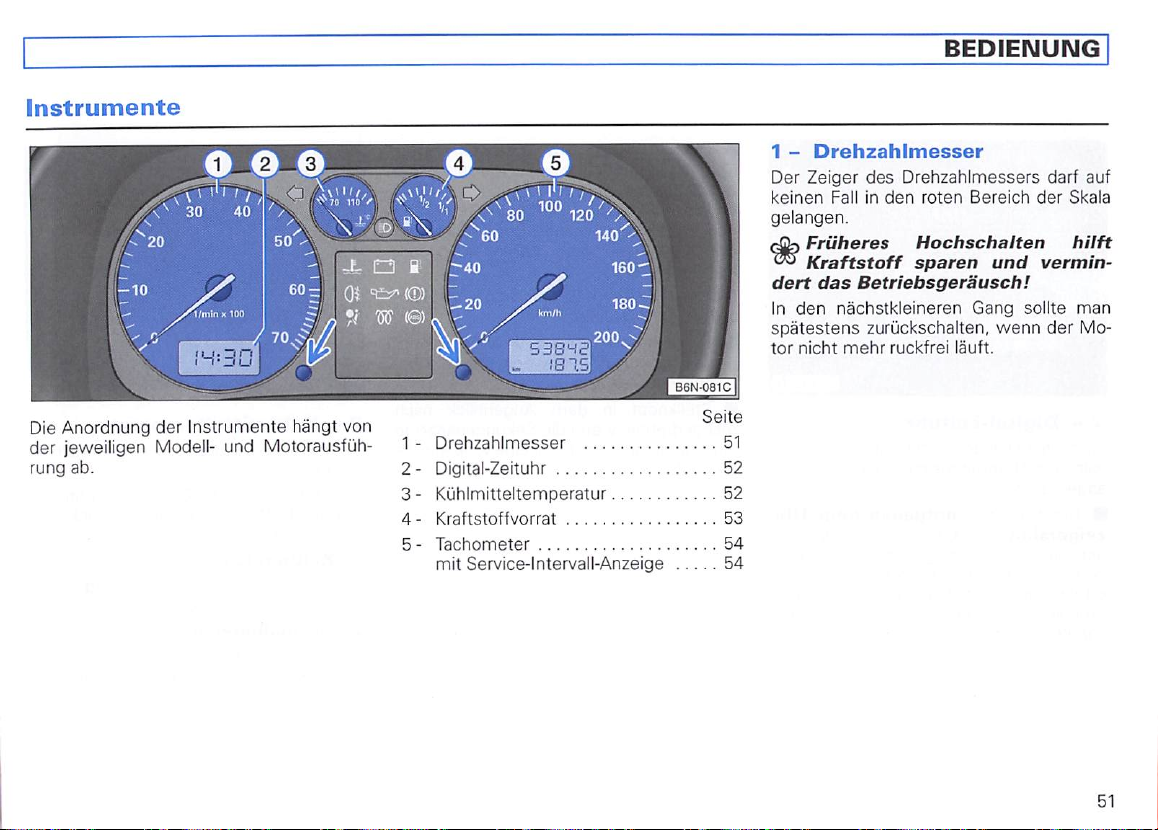Click the 30 mark on the tachometer
The width and height of the screenshot is (1158, 830).
[194, 213]
